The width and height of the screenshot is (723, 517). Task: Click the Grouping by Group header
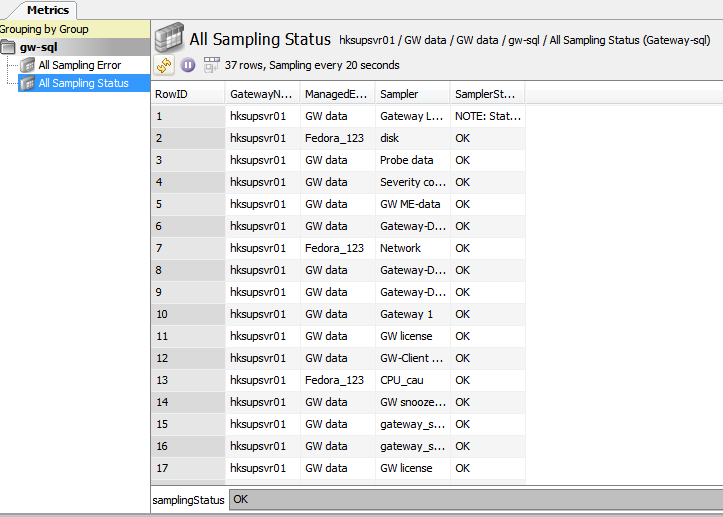[x=75, y=29]
